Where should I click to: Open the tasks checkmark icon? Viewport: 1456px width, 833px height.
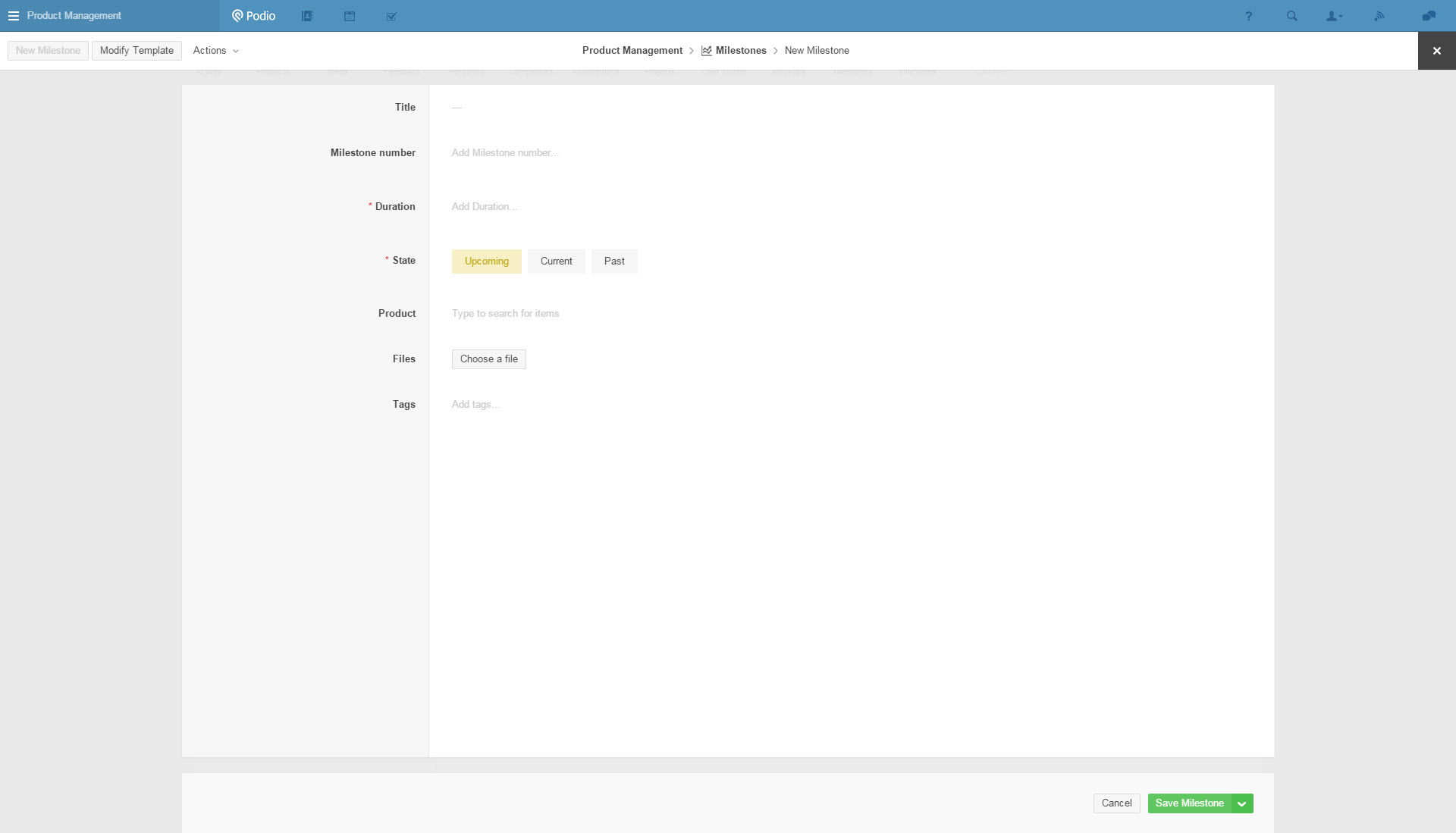(x=391, y=16)
